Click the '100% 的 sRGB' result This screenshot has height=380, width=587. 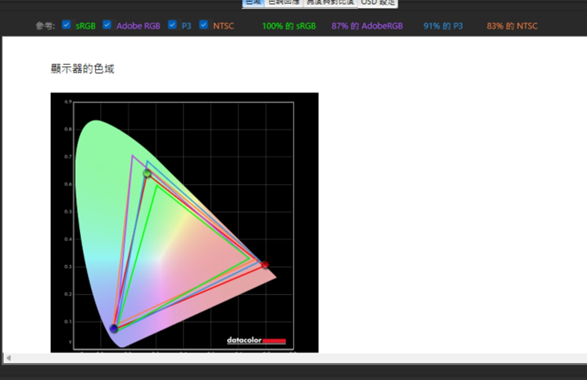tap(289, 26)
